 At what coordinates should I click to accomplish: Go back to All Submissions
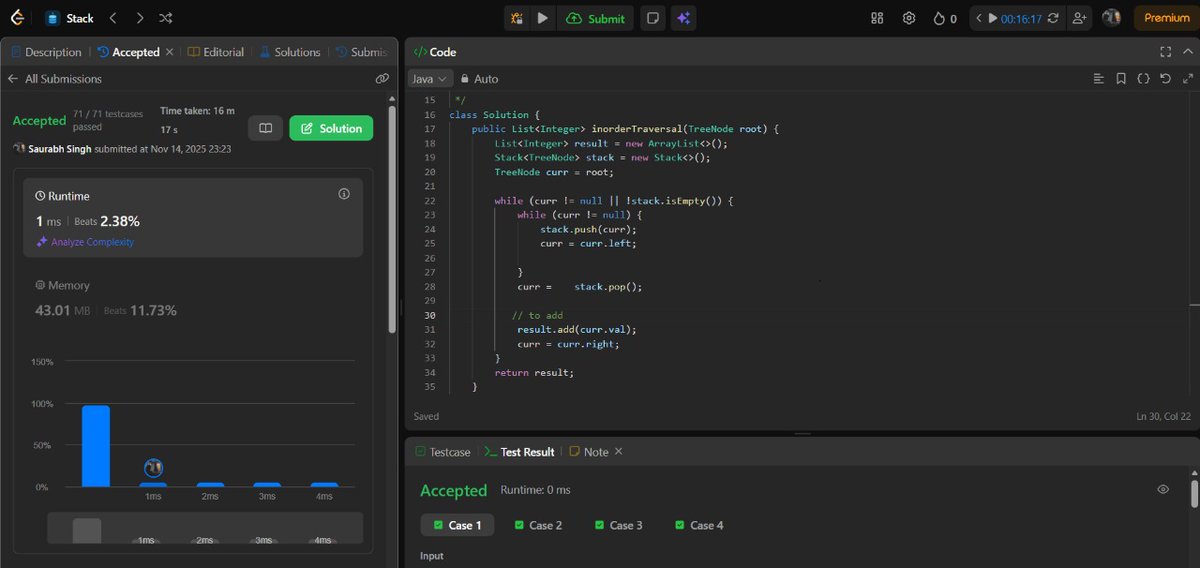click(54, 78)
